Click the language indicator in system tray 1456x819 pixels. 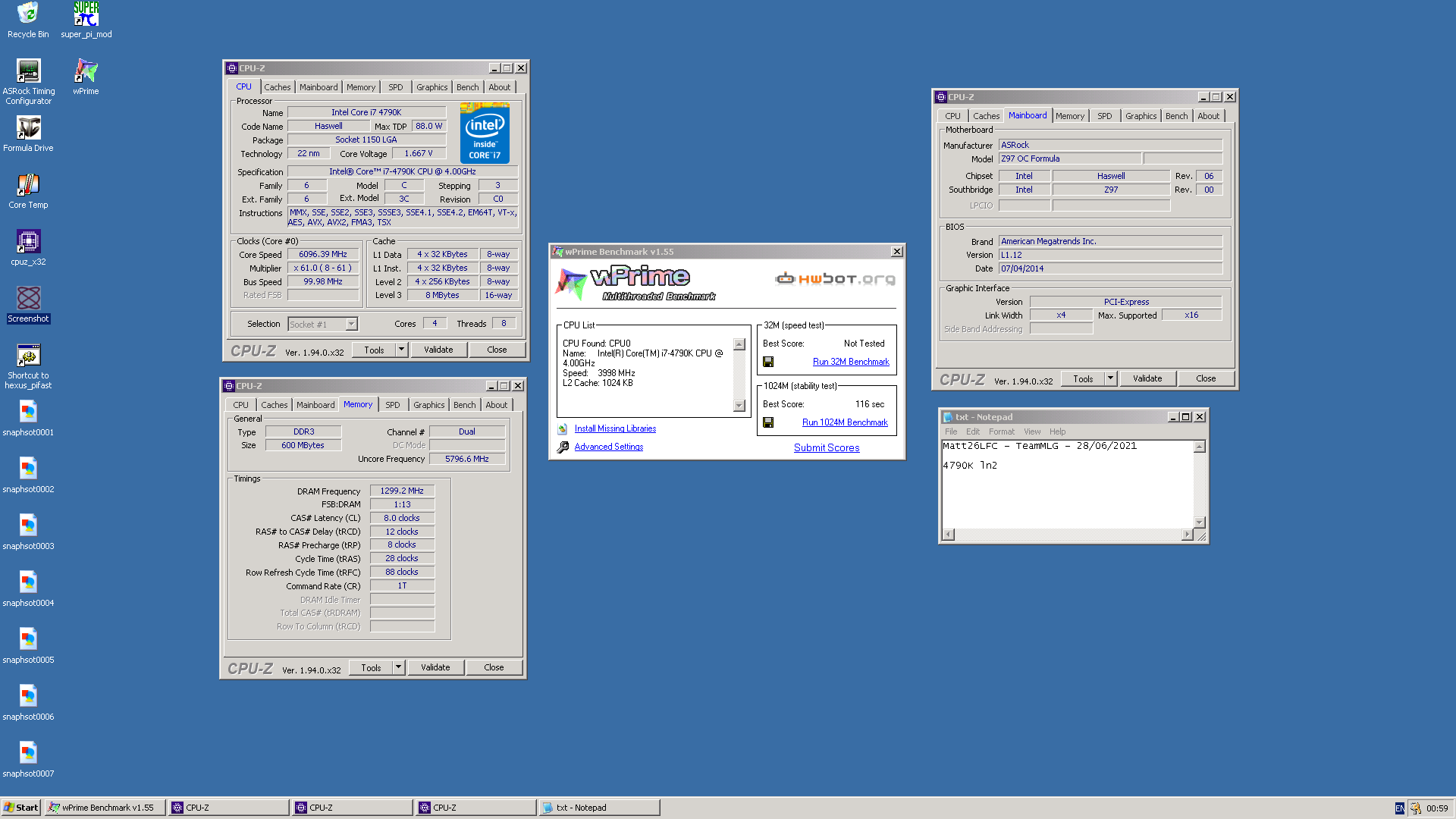(1399, 808)
